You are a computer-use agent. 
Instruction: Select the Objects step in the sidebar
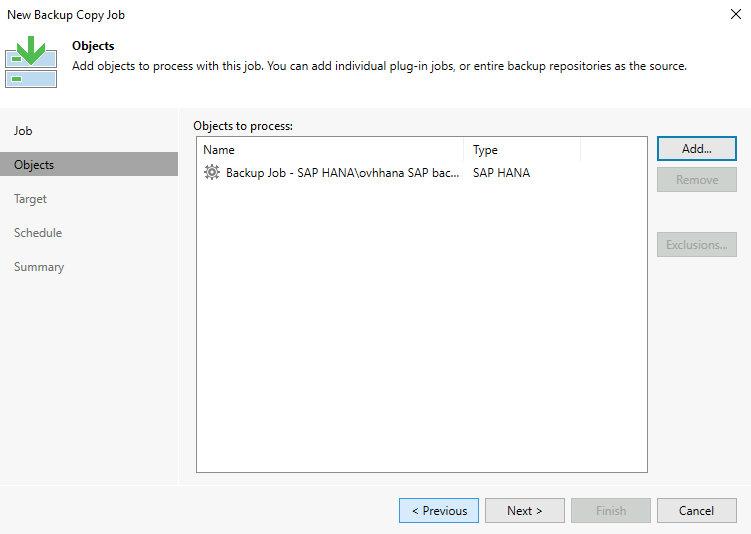34,165
